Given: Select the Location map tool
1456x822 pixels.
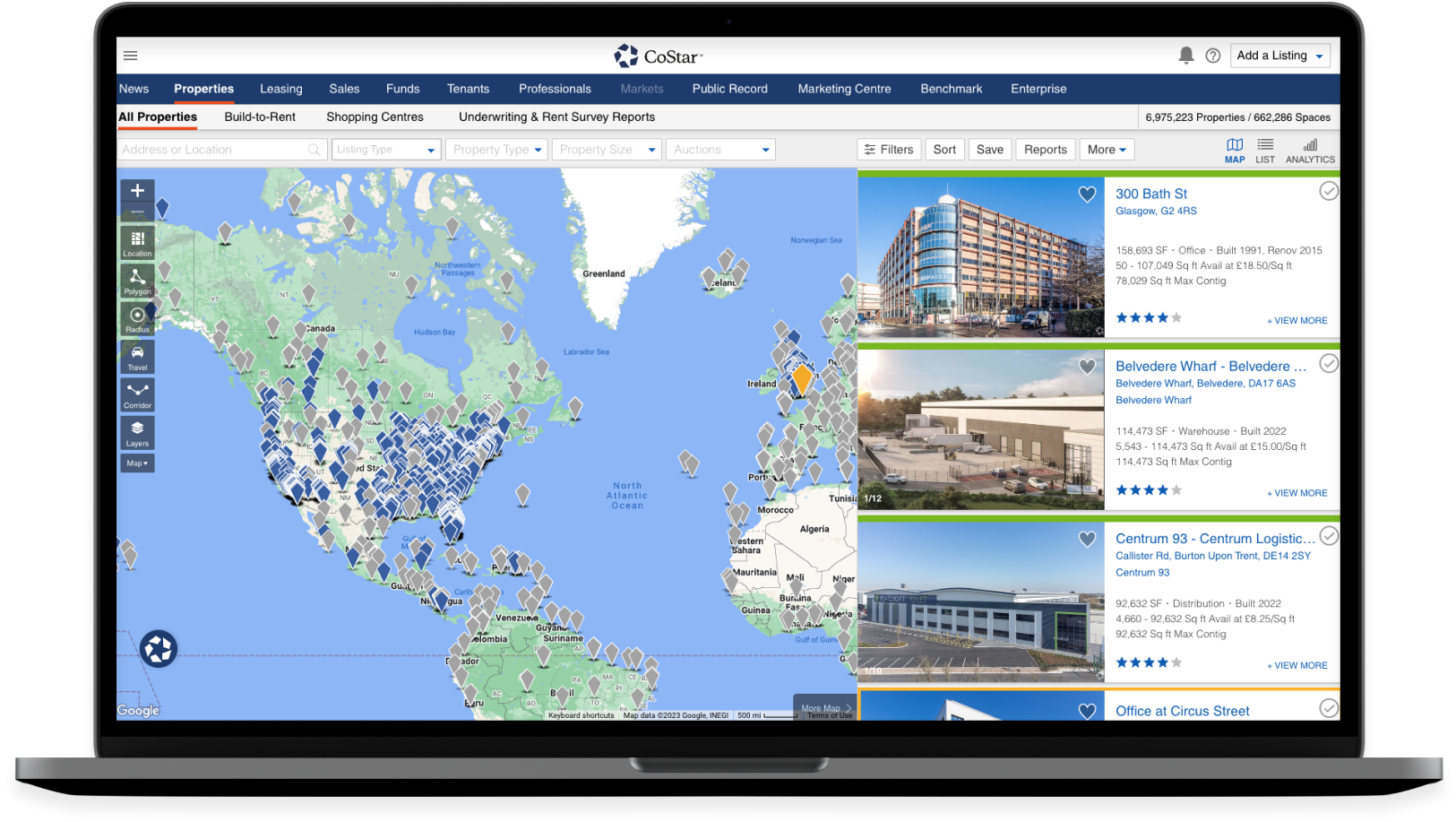Looking at the screenshot, I should 137,242.
